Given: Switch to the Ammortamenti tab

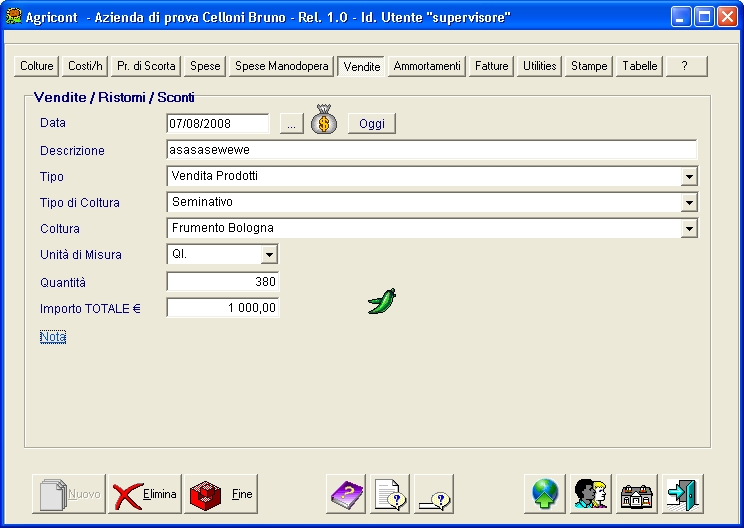Looking at the screenshot, I should (427, 66).
